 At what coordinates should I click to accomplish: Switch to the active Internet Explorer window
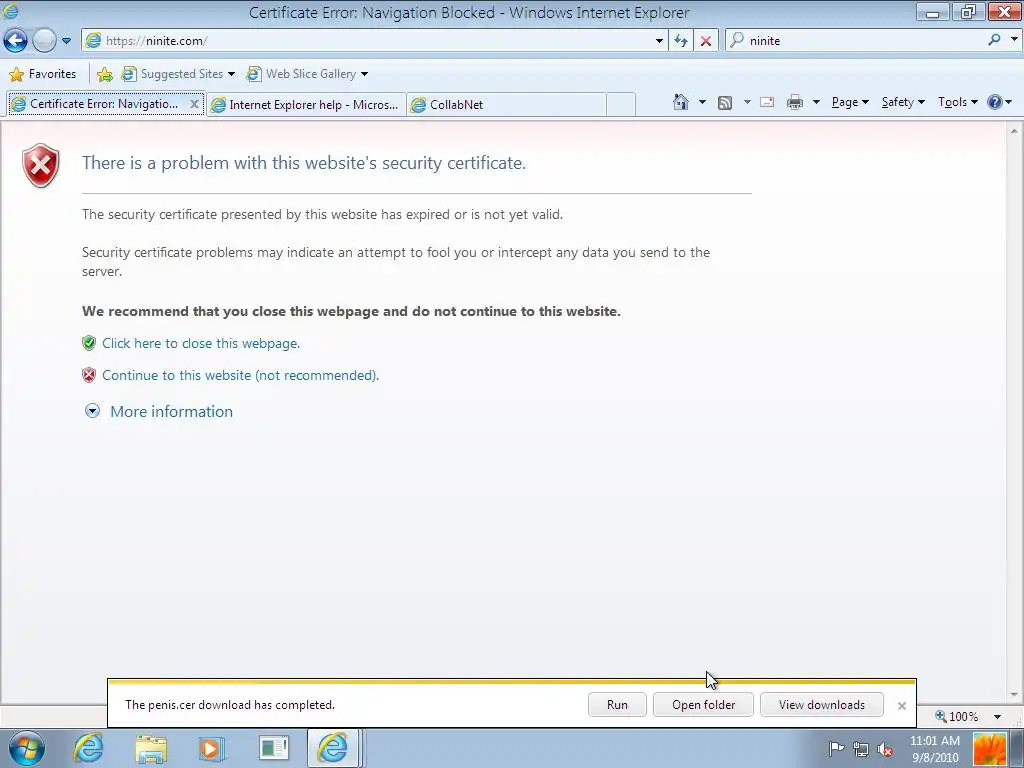click(333, 748)
